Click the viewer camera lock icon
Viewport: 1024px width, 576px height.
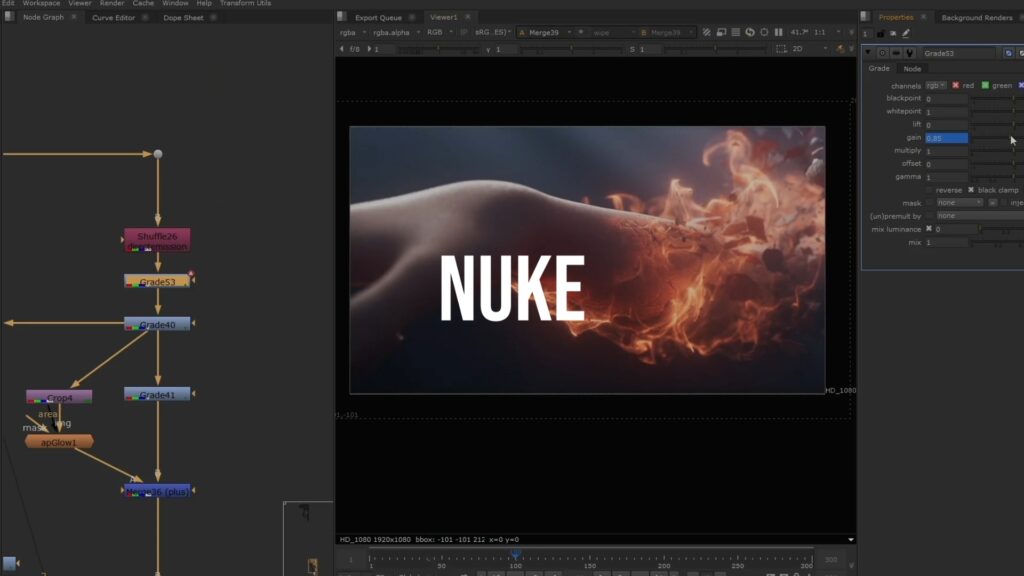840,49
